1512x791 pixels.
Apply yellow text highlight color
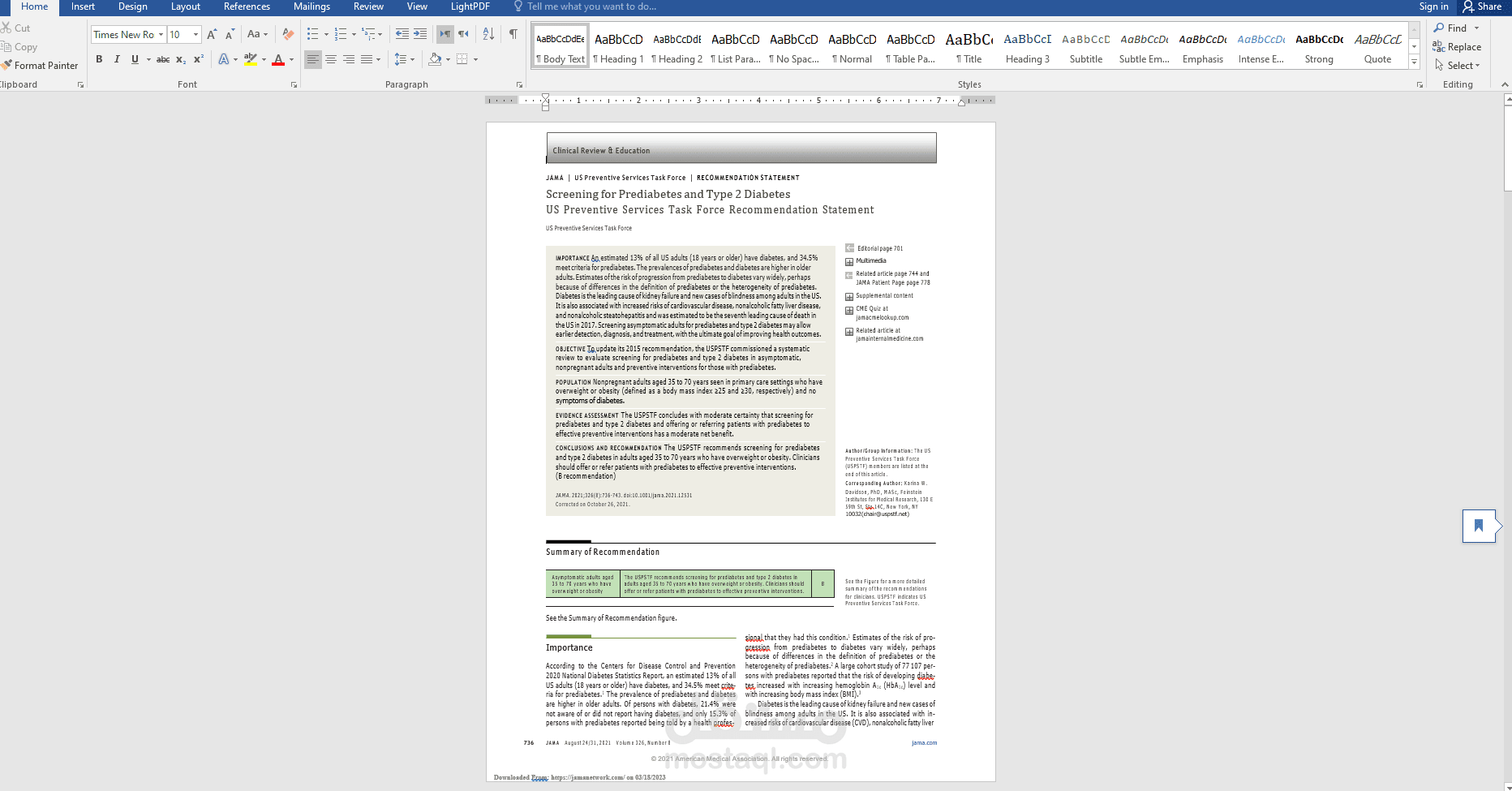(251, 59)
